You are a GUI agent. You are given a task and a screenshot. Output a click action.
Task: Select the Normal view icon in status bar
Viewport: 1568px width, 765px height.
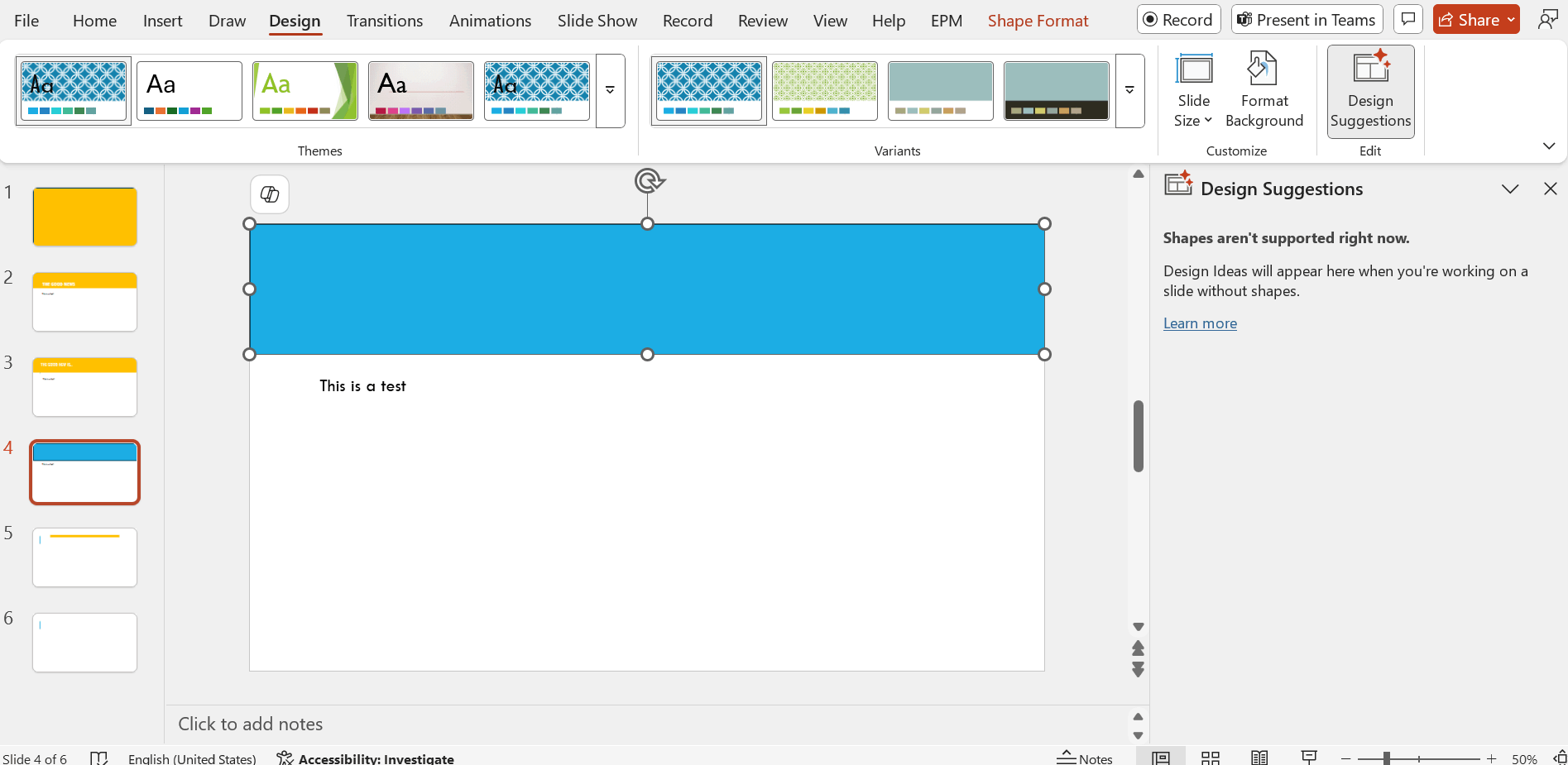[1160, 757]
